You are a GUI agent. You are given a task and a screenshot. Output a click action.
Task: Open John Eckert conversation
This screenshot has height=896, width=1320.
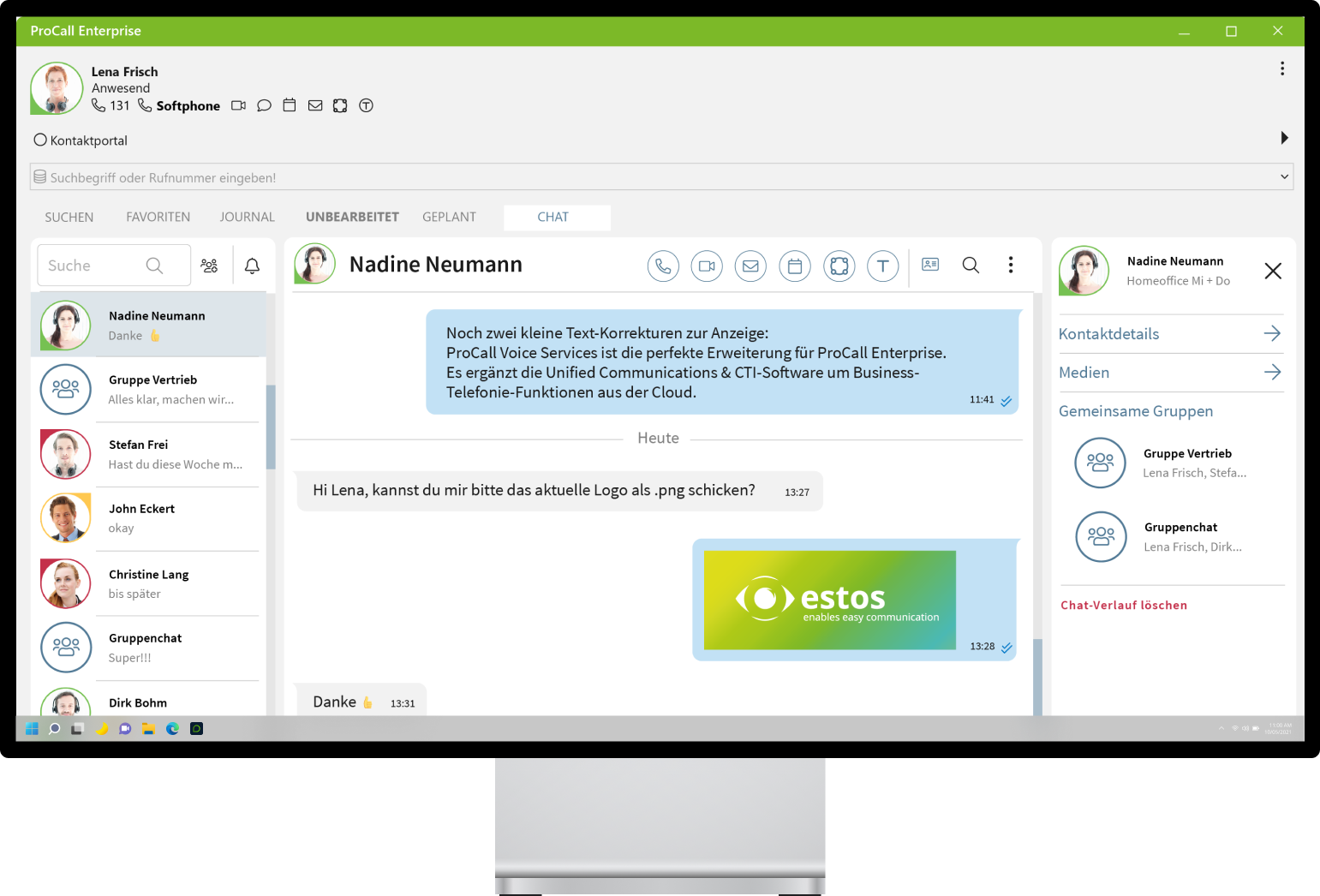[149, 518]
